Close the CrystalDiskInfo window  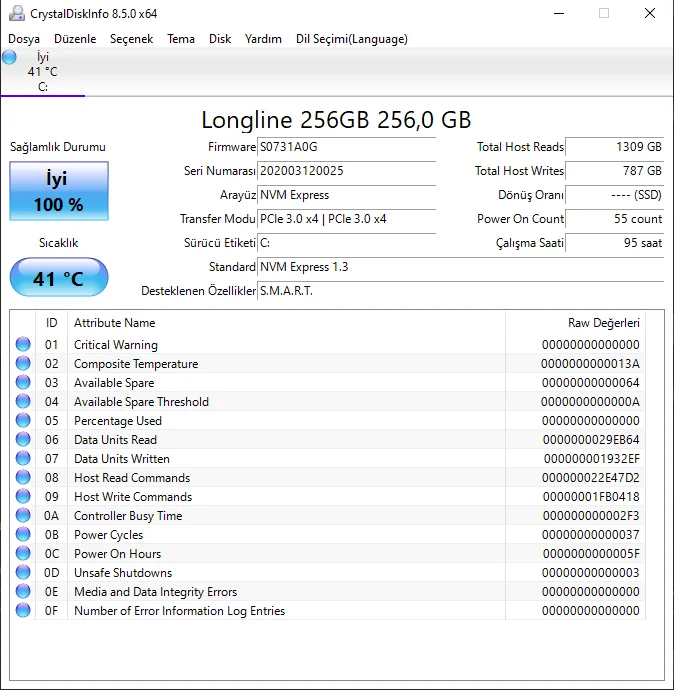point(650,13)
